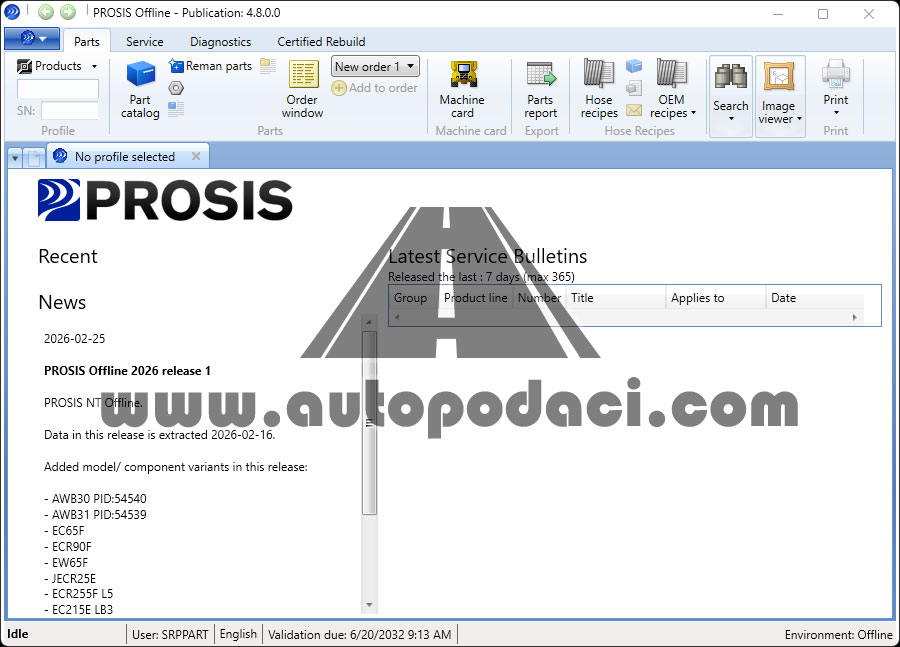The width and height of the screenshot is (900, 647).
Task: Open the Order window
Action: (302, 90)
